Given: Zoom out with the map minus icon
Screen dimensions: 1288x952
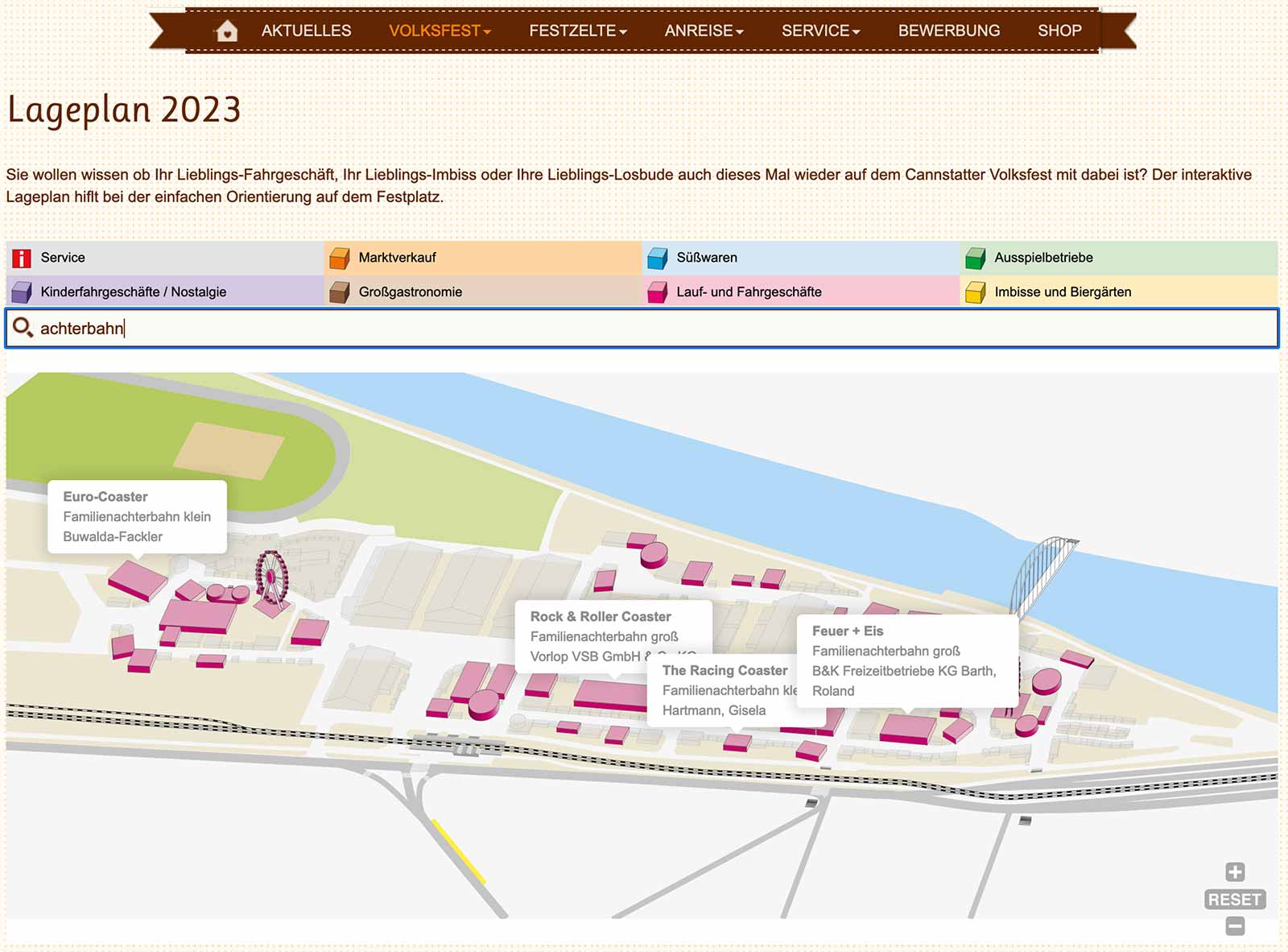Looking at the screenshot, I should [x=1235, y=926].
